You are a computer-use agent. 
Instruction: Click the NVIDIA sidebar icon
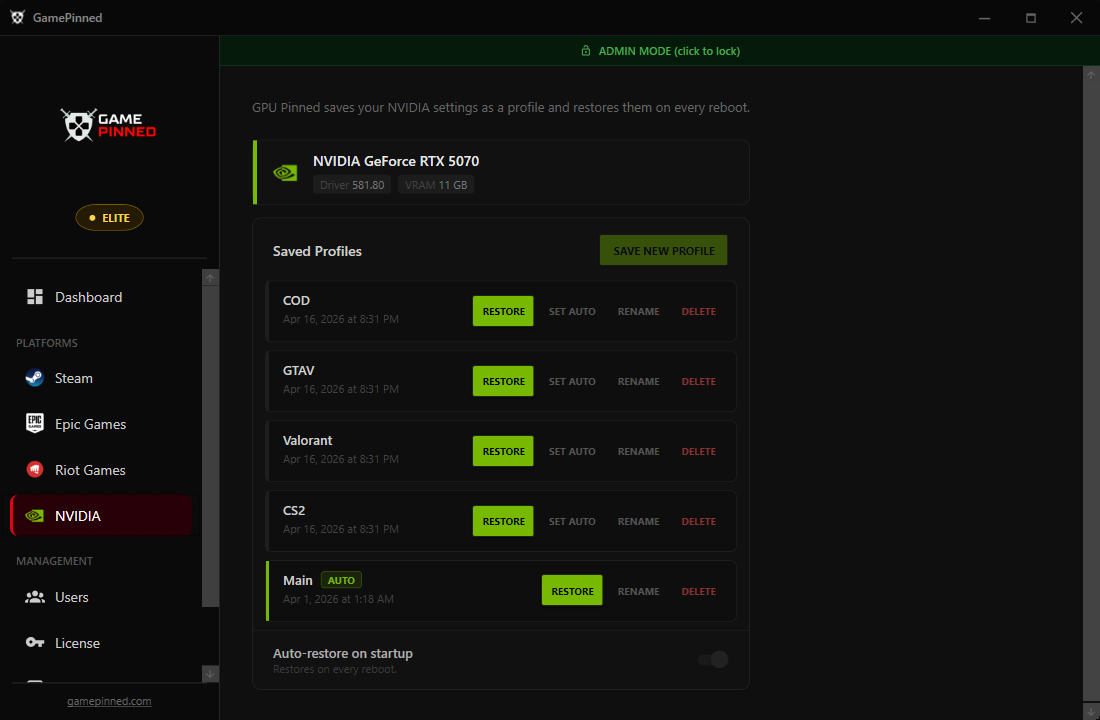click(x=33, y=515)
